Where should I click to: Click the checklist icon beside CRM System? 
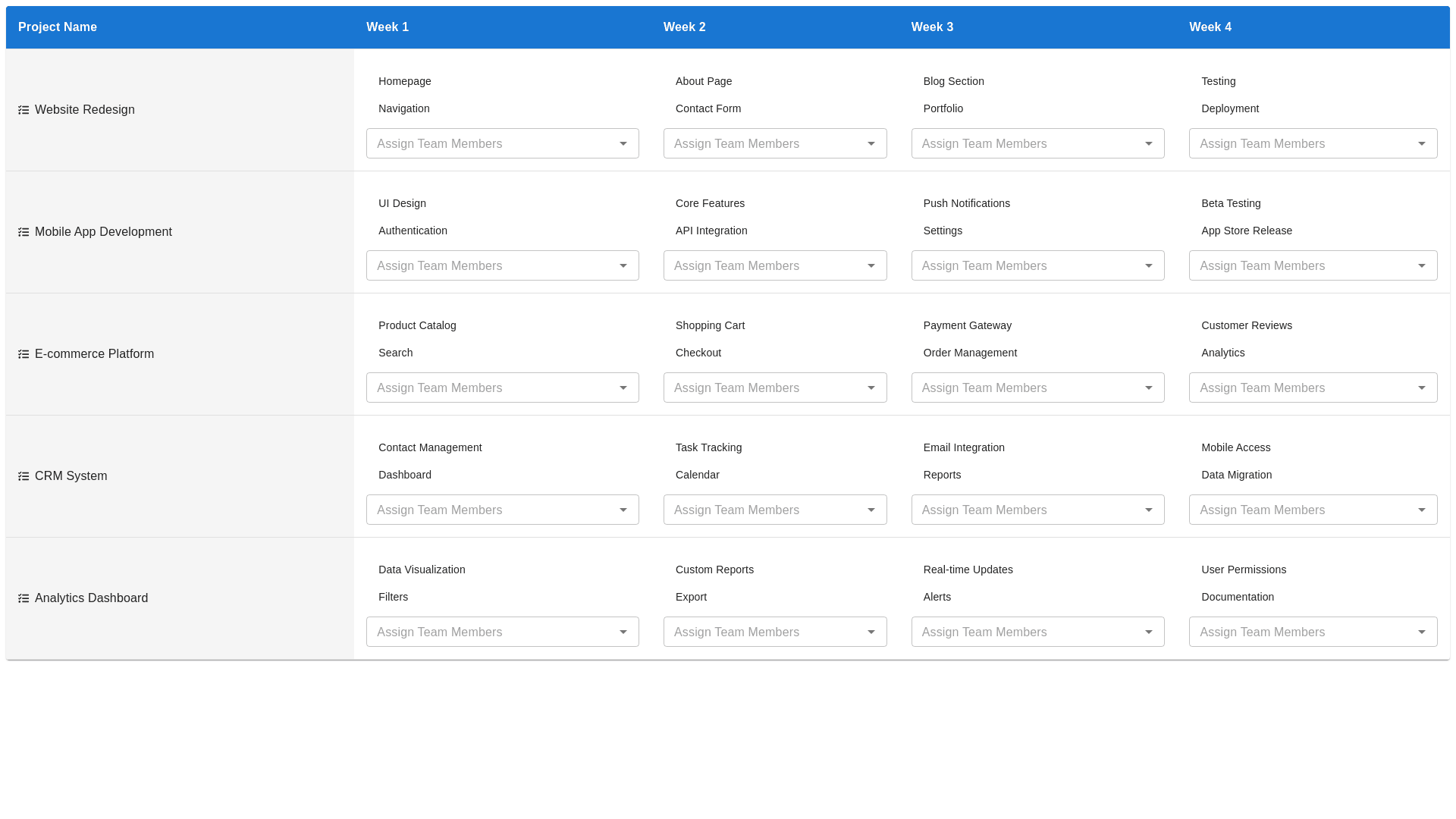coord(24,476)
